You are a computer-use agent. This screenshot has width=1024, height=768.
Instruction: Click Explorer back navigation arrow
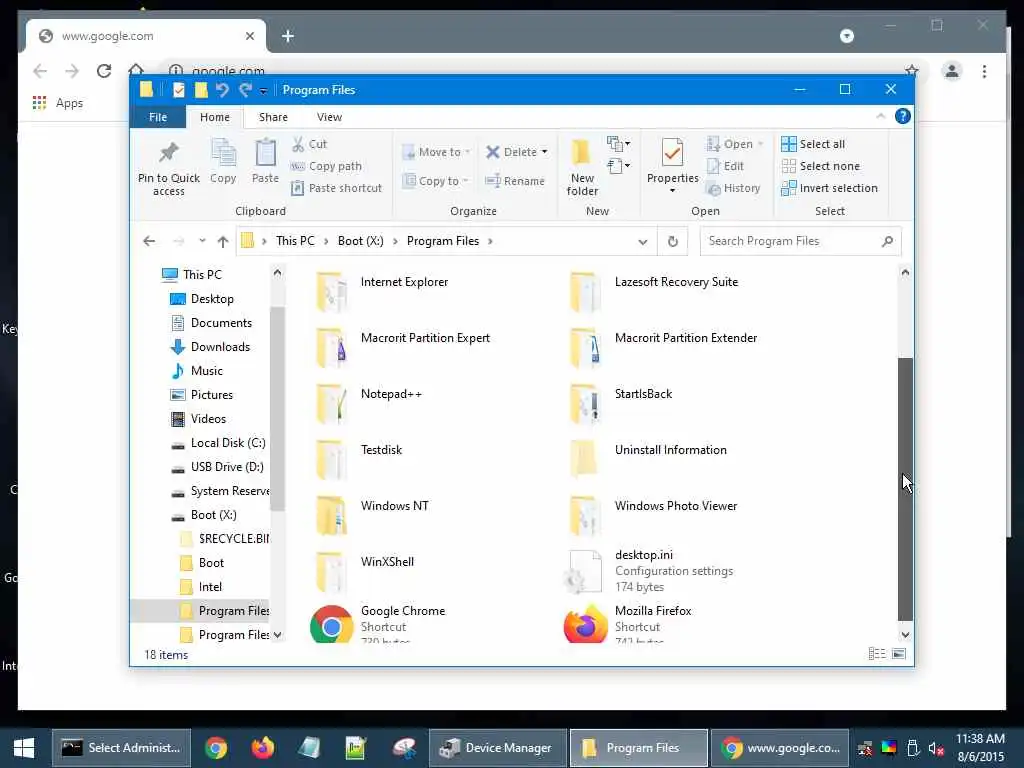[x=149, y=241]
